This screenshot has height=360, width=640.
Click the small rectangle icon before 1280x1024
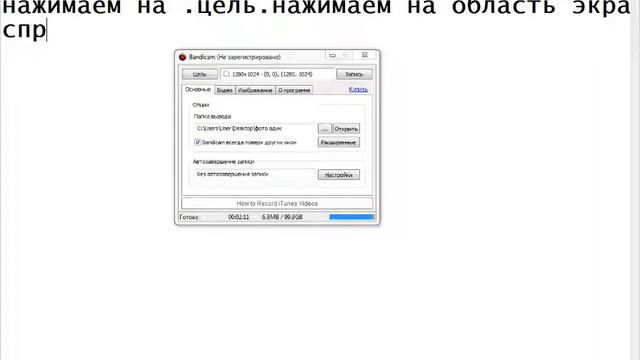[x=226, y=74]
